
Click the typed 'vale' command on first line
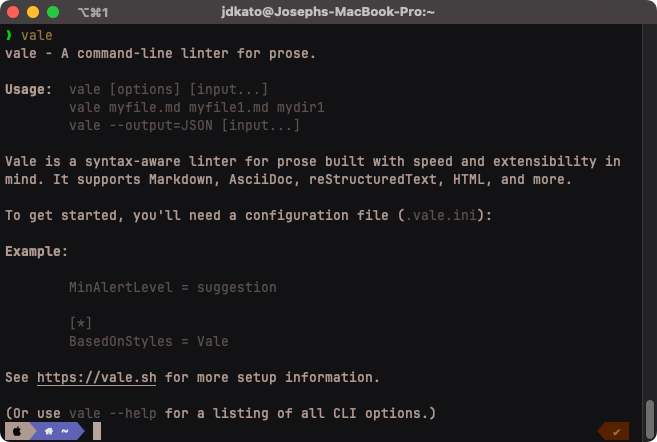37,35
